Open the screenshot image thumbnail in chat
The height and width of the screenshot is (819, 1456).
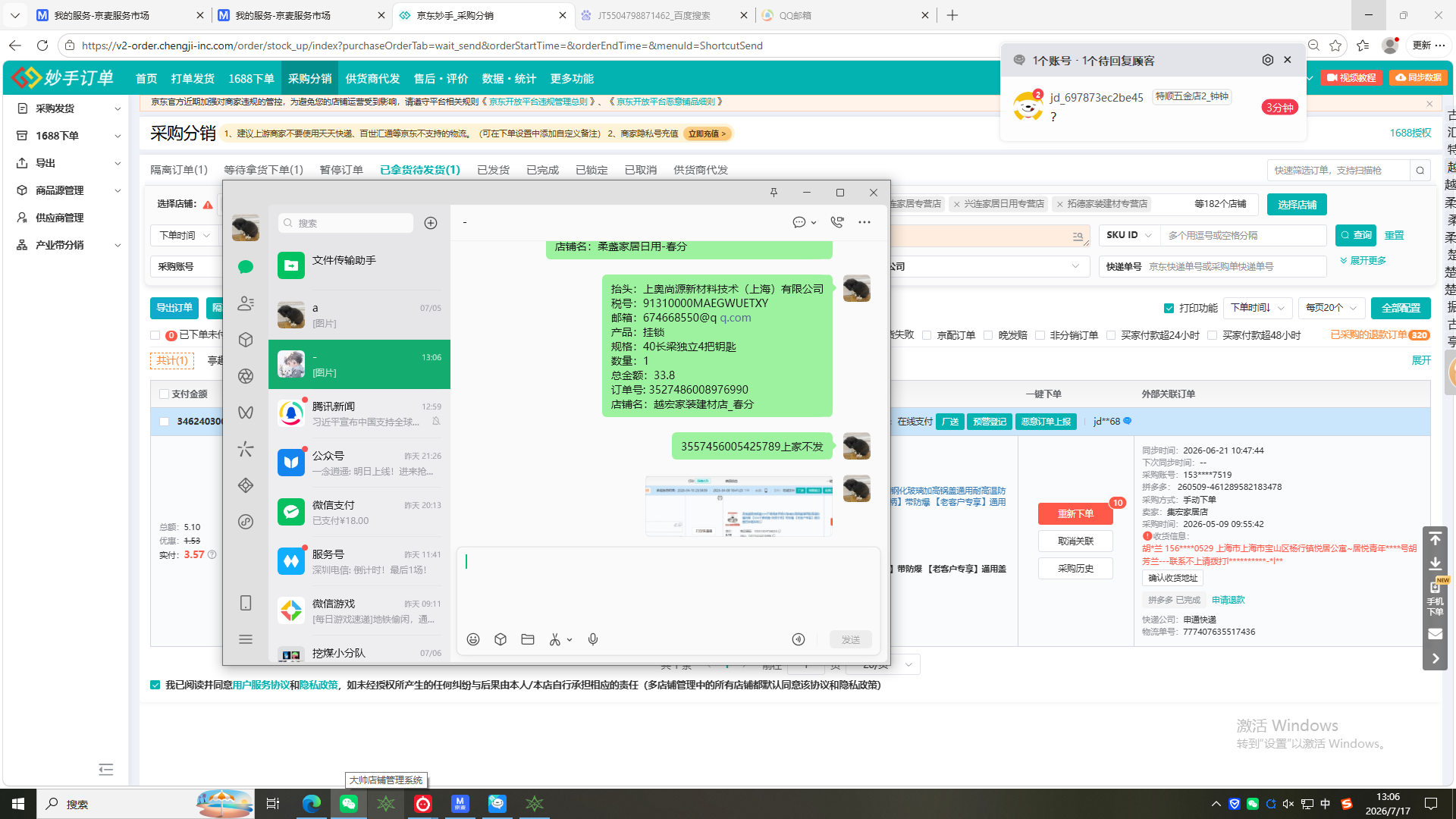click(739, 506)
